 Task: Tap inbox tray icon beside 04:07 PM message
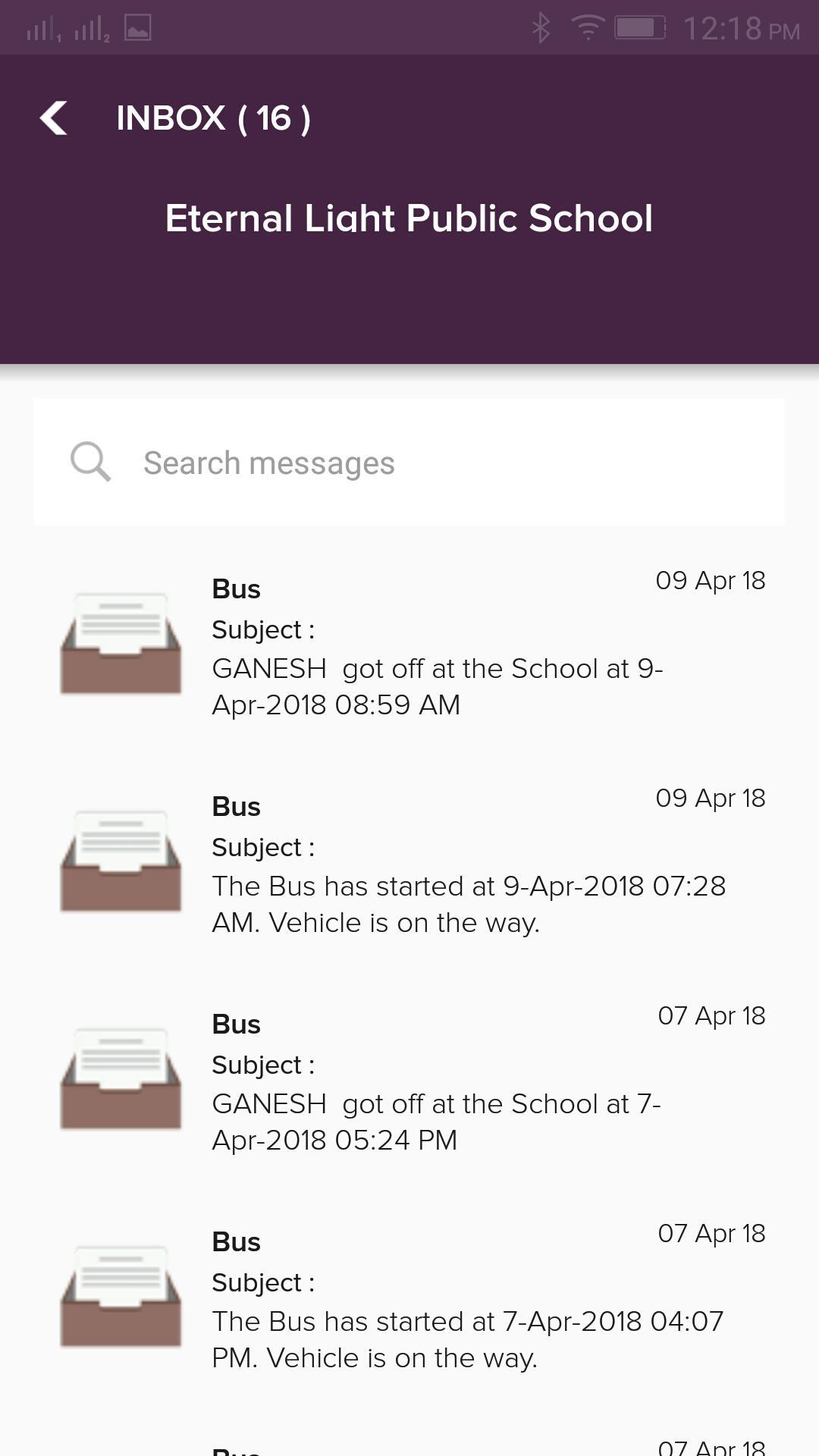coord(121,1296)
